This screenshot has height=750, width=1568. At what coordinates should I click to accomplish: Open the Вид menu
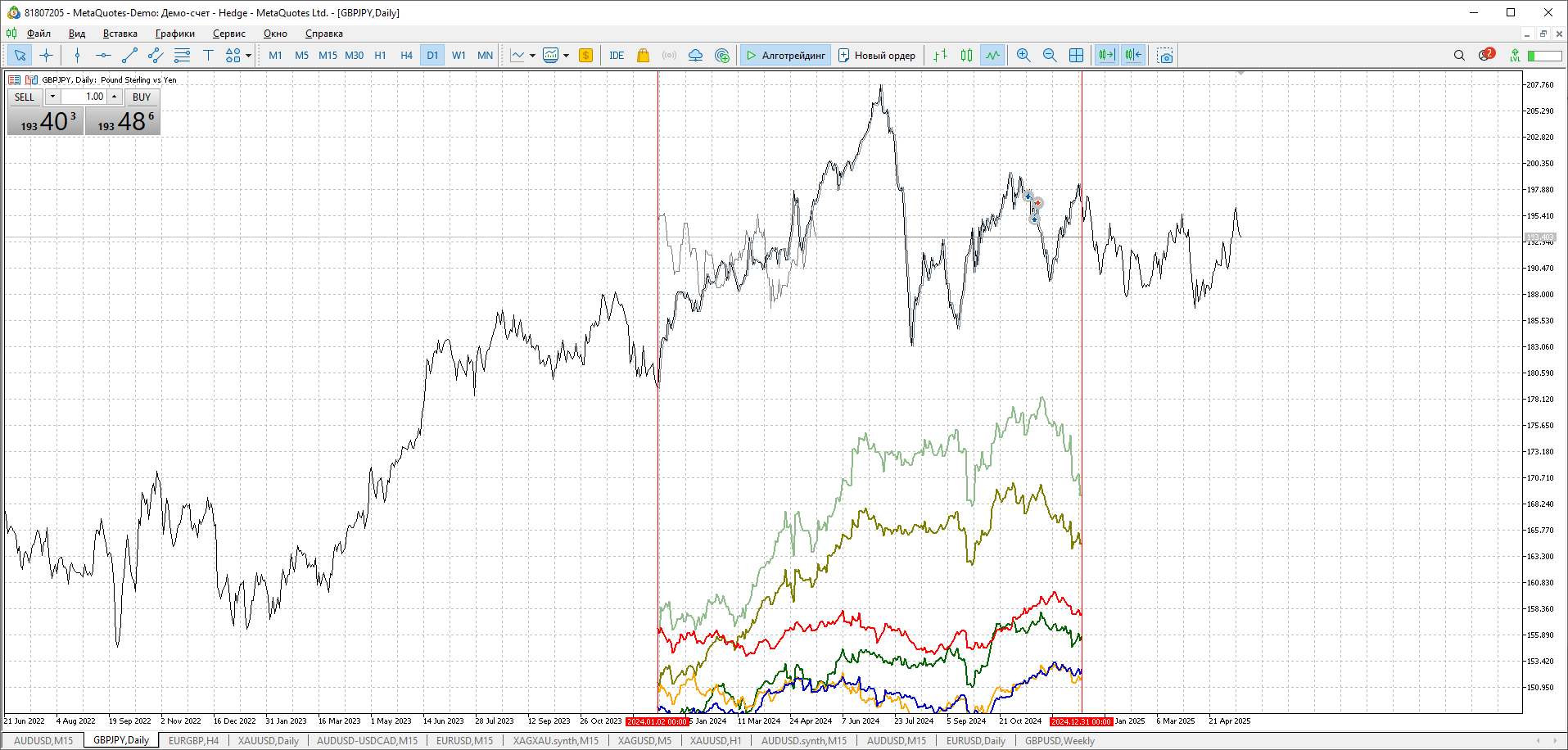pyautogui.click(x=77, y=34)
